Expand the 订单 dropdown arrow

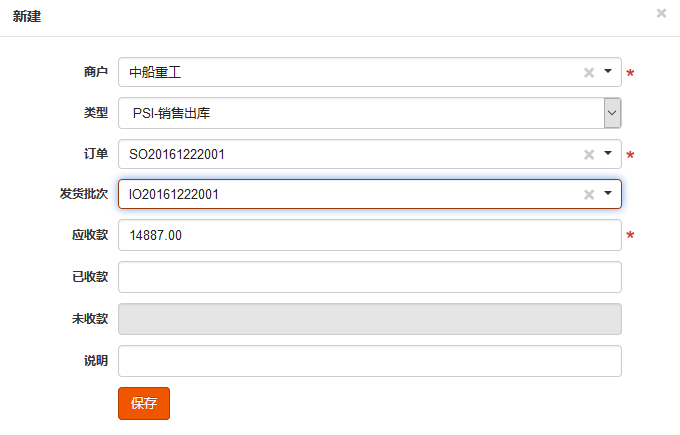[x=608, y=154]
